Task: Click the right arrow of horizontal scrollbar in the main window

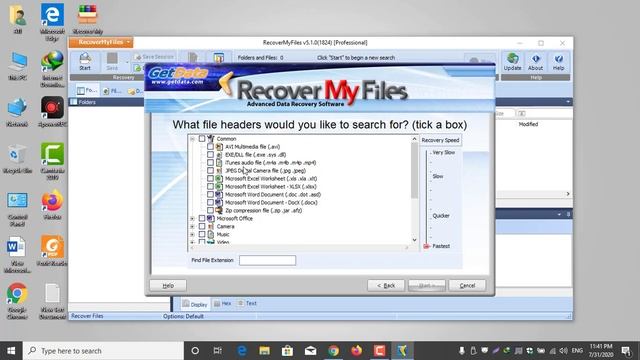Action: tap(568, 194)
